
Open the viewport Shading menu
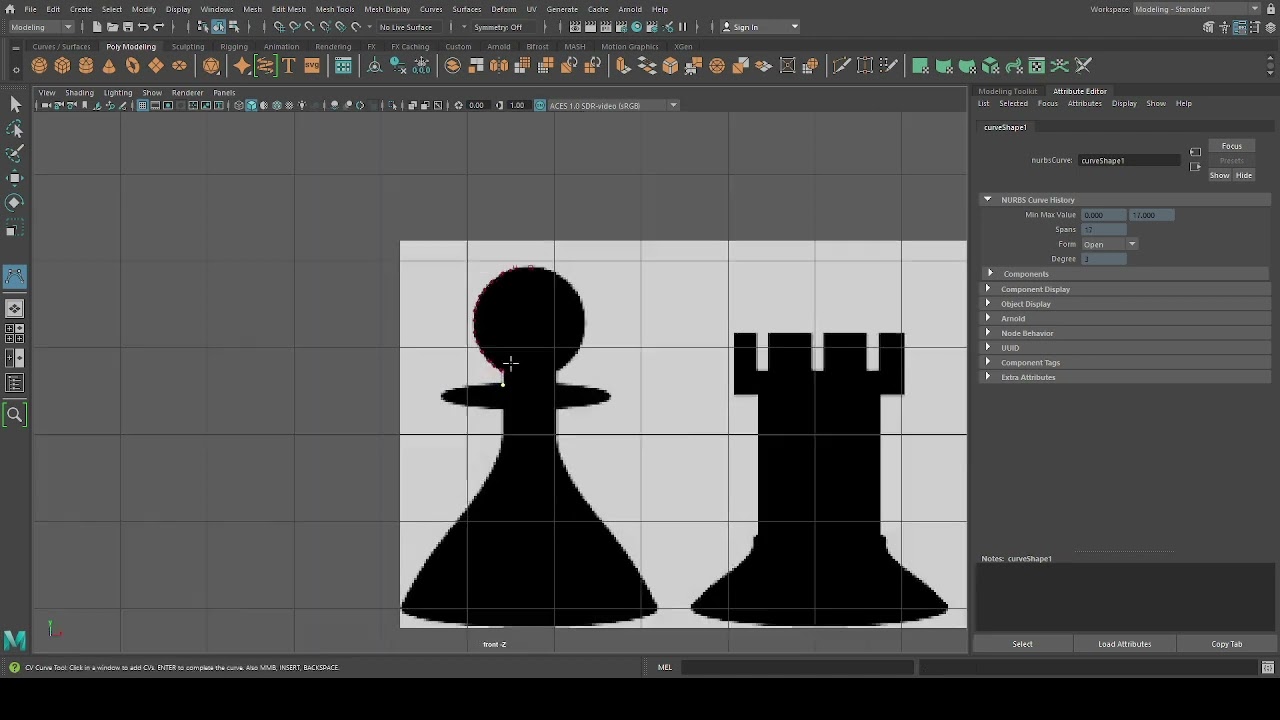coord(79,93)
